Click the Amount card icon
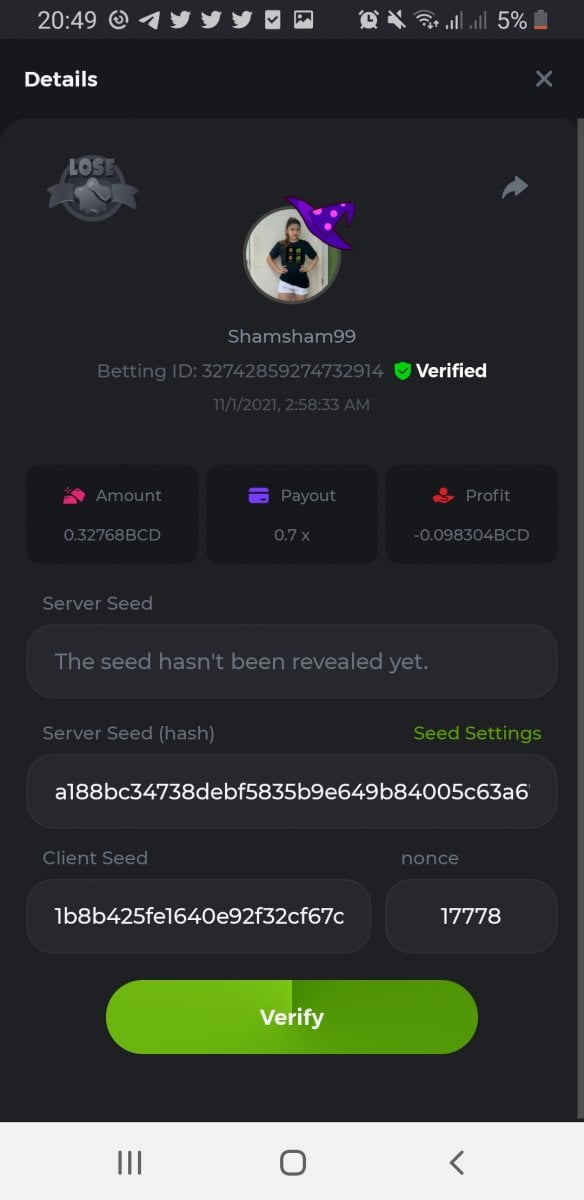 74,495
